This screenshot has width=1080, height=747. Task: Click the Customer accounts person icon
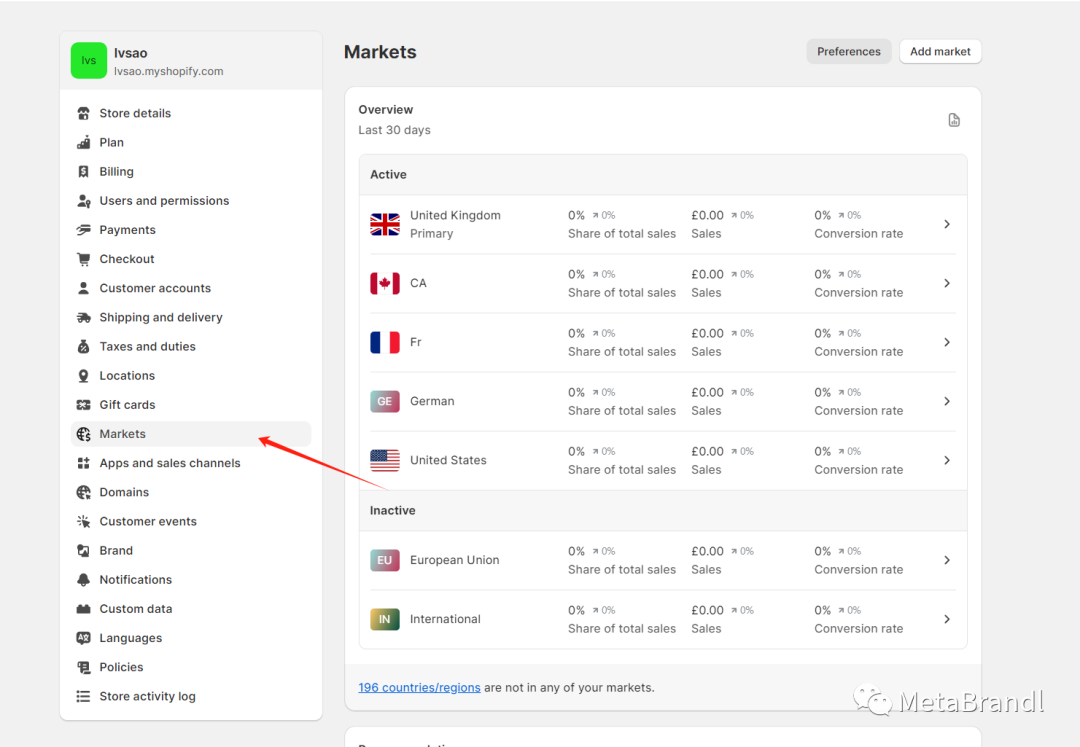[x=83, y=288]
